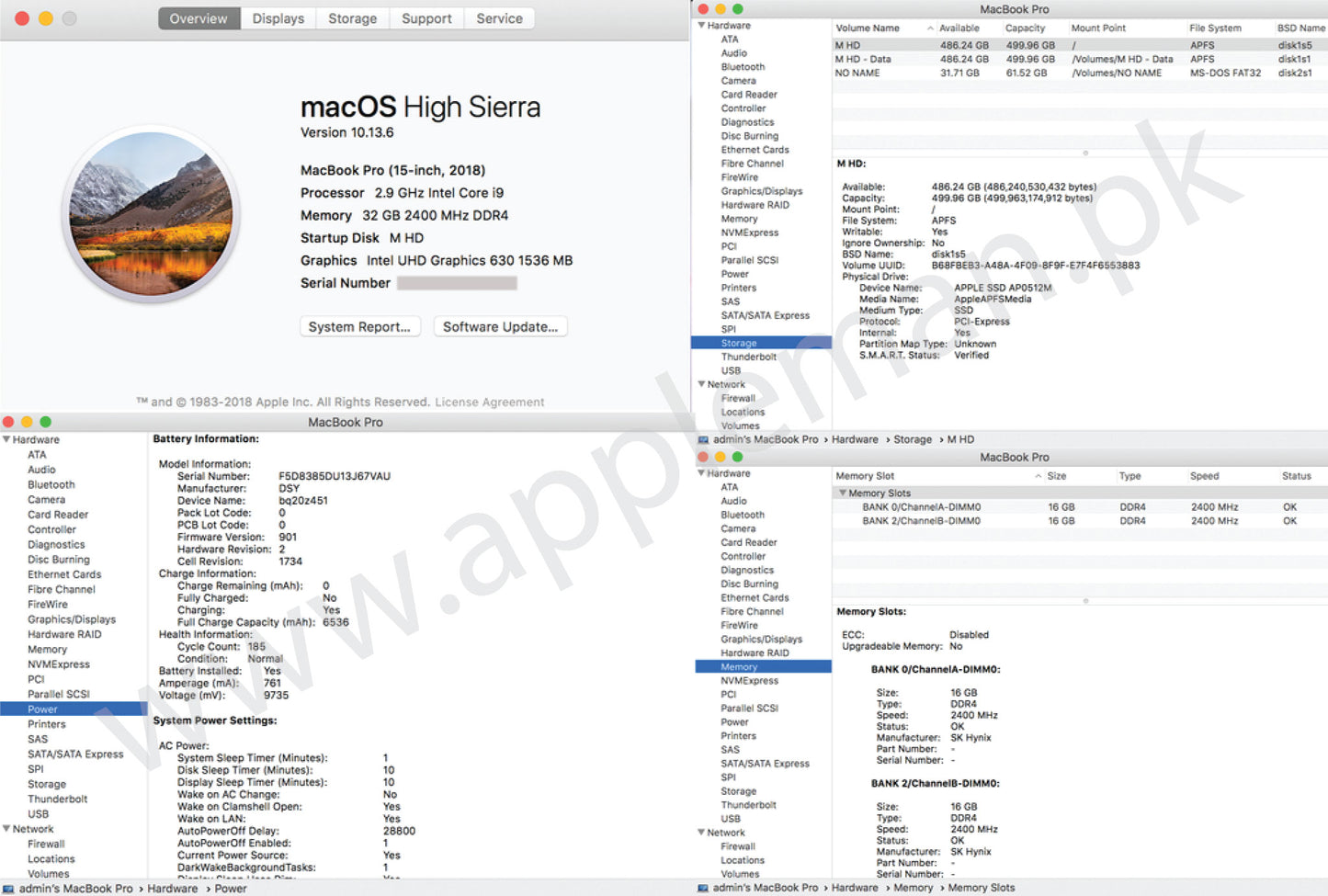Select Bluetooth in the Power window sidebar
This screenshot has width=1328, height=896.
point(51,485)
